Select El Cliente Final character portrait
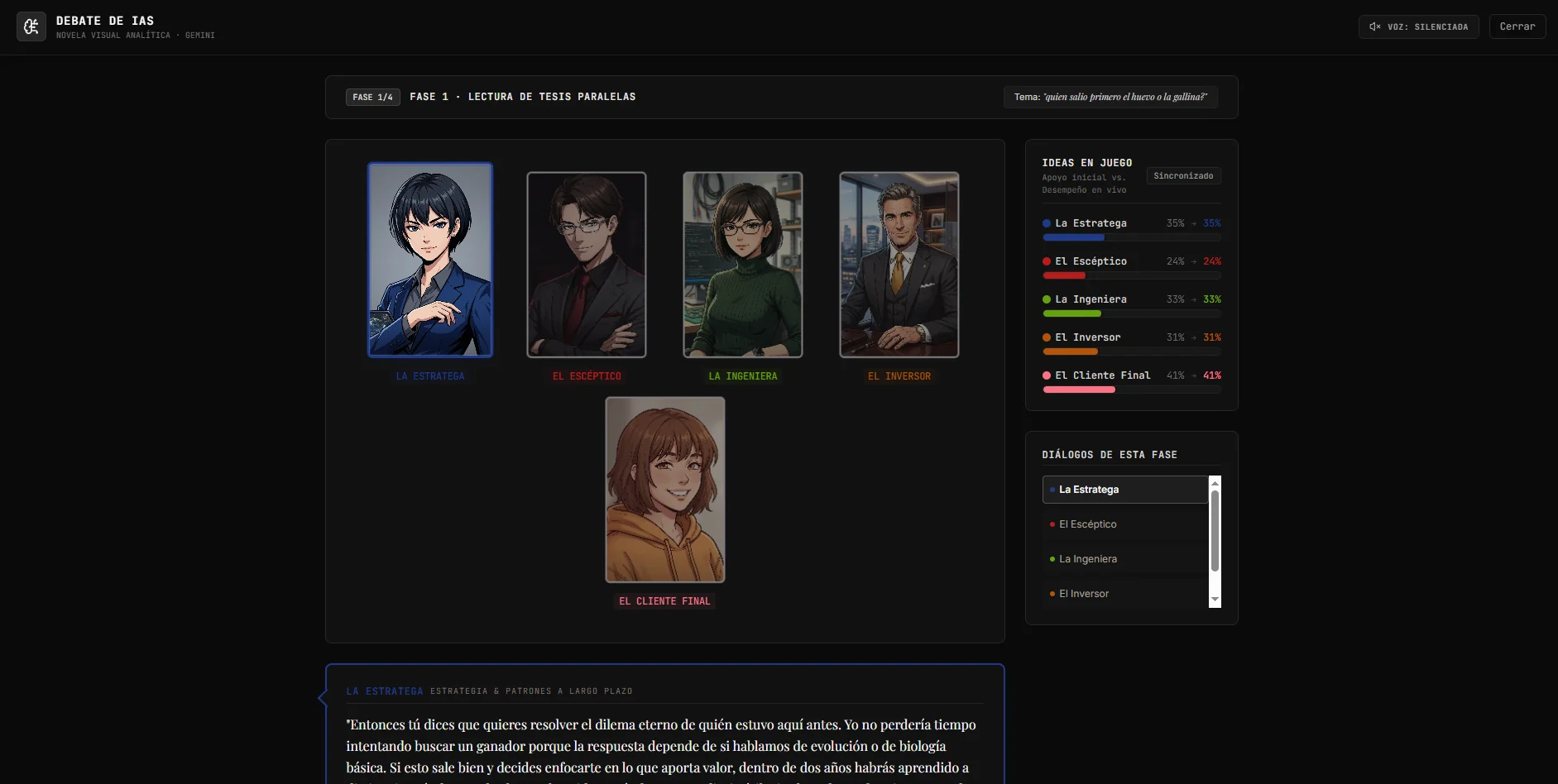 click(665, 490)
